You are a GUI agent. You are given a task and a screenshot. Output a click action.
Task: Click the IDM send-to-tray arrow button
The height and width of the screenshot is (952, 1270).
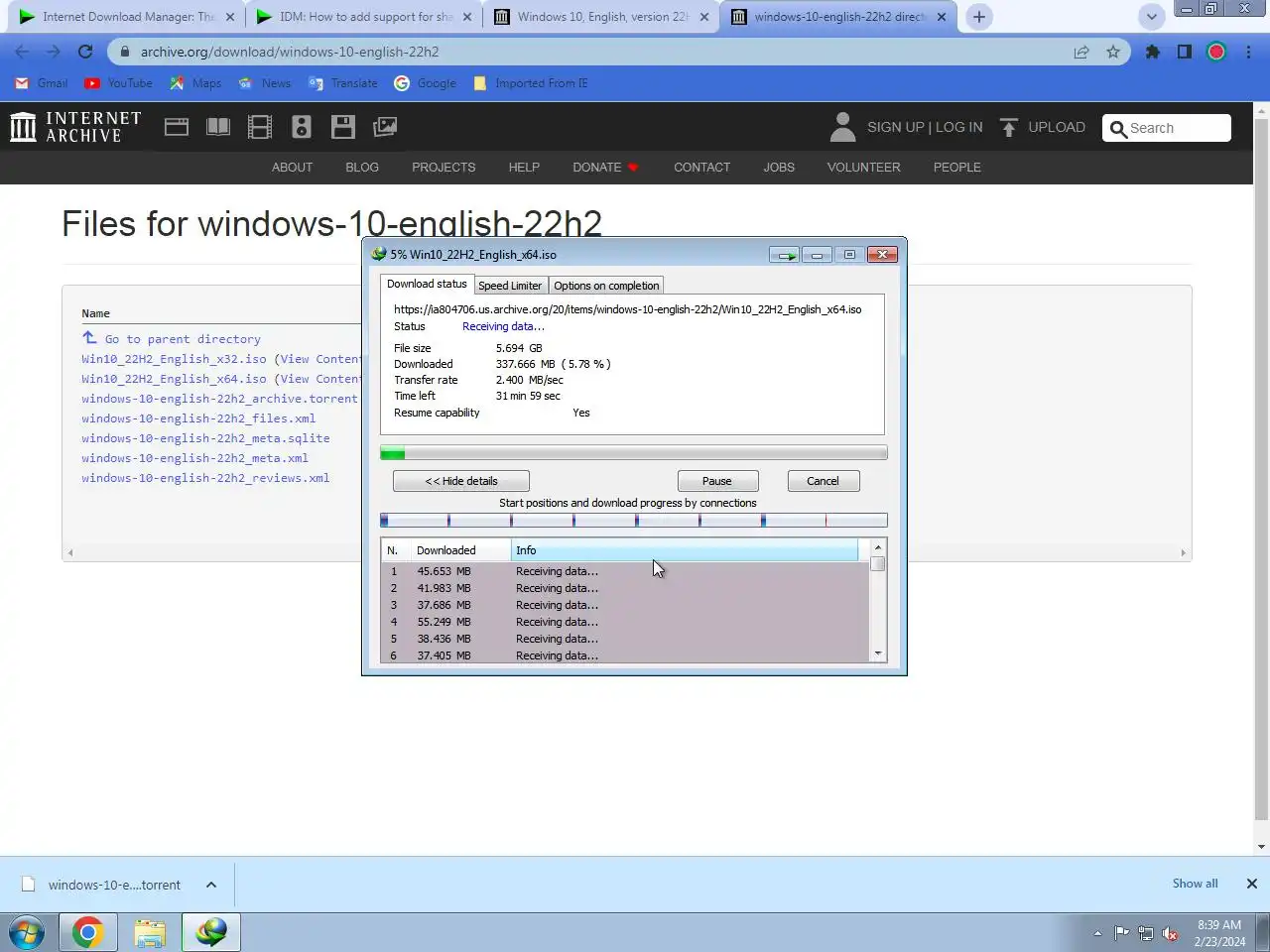click(x=784, y=255)
